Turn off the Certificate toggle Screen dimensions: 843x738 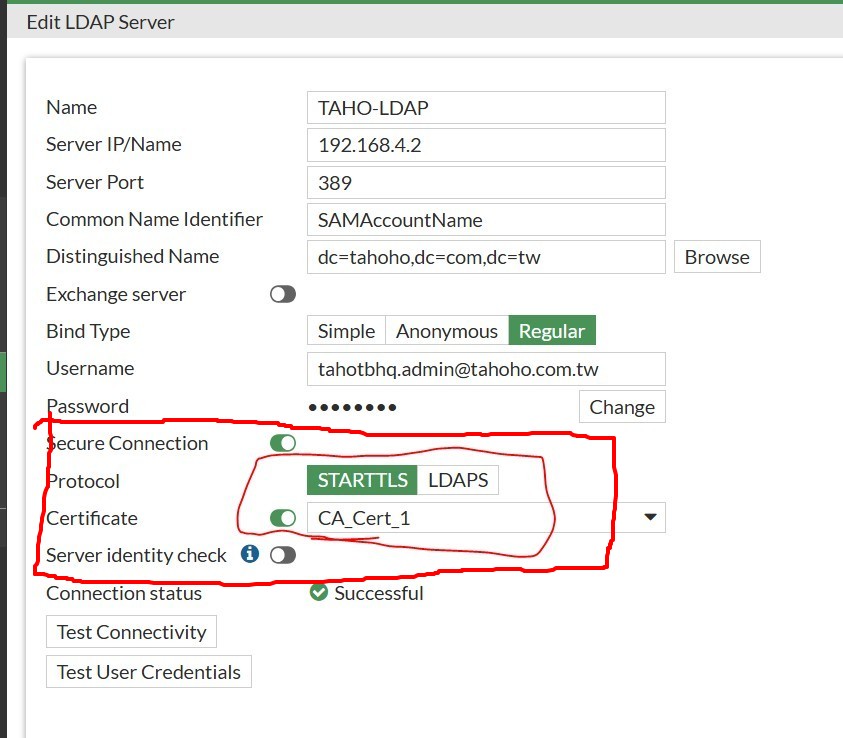pos(283,518)
